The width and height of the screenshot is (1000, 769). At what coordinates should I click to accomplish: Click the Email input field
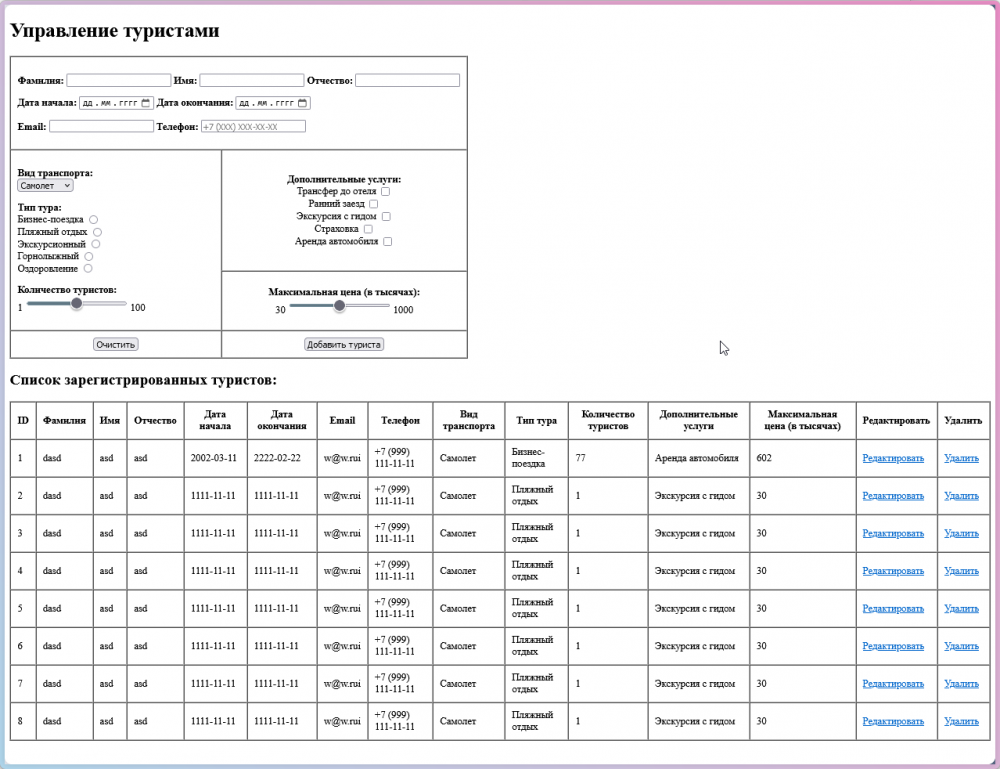101,126
